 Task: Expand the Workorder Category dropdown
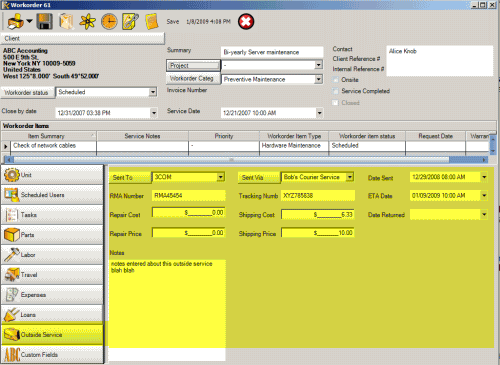tap(319, 79)
